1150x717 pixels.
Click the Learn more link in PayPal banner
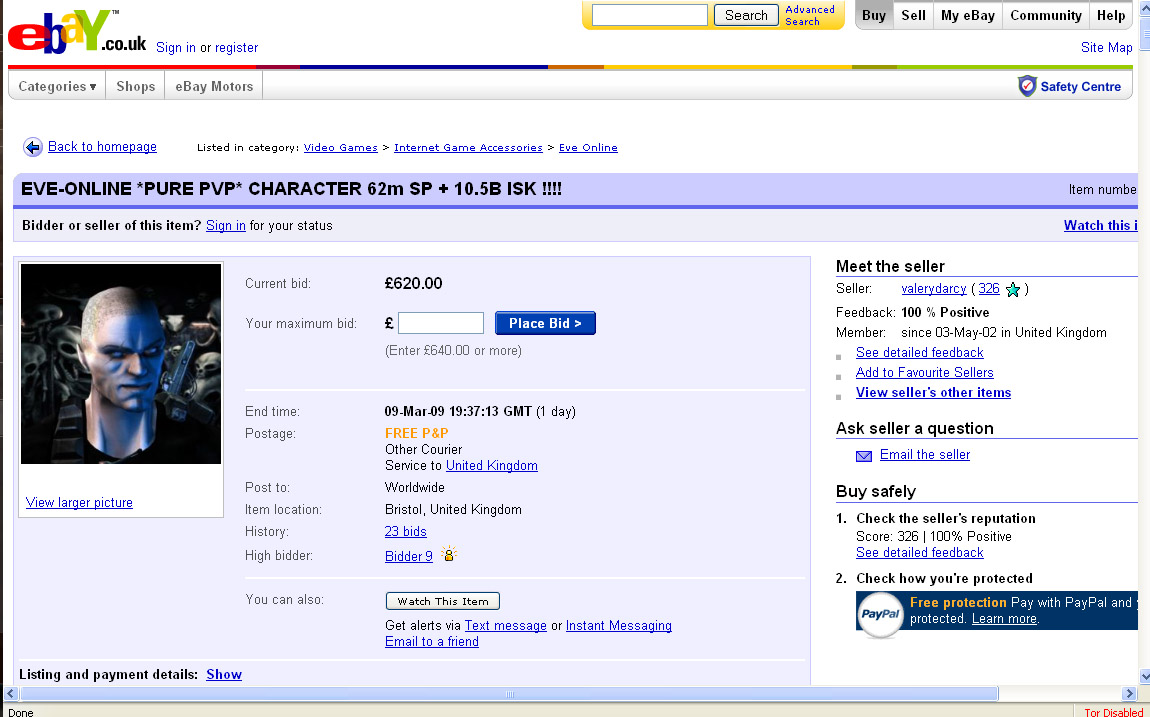[1004, 619]
